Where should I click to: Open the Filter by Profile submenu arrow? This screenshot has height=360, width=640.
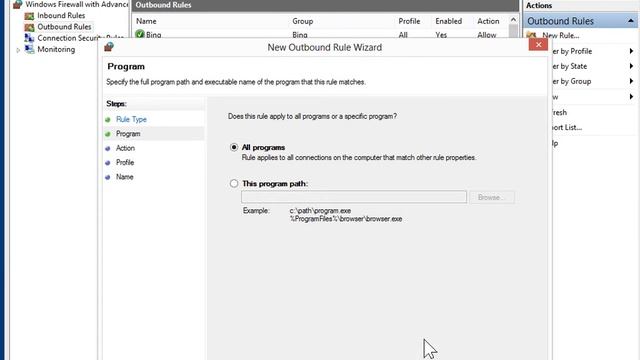point(631,51)
